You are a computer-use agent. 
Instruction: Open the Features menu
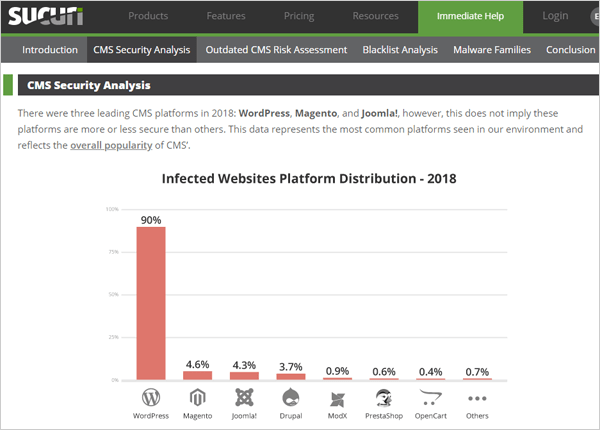pyautogui.click(x=226, y=16)
